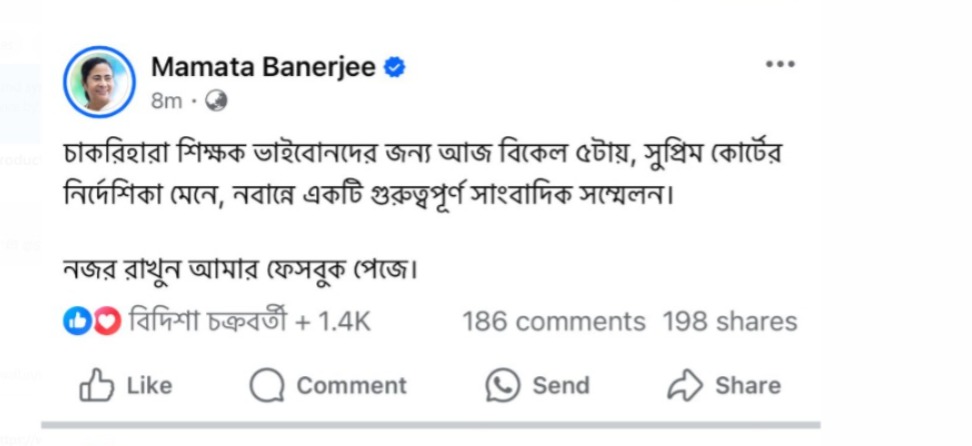View the 198 shares
972x446 pixels.
(x=729, y=322)
